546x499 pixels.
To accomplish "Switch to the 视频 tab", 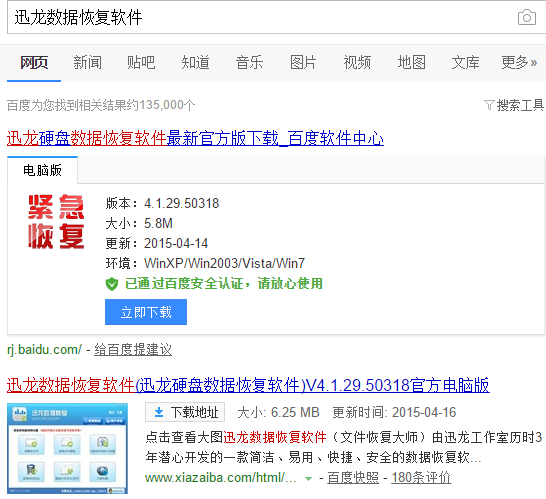I will [357, 63].
